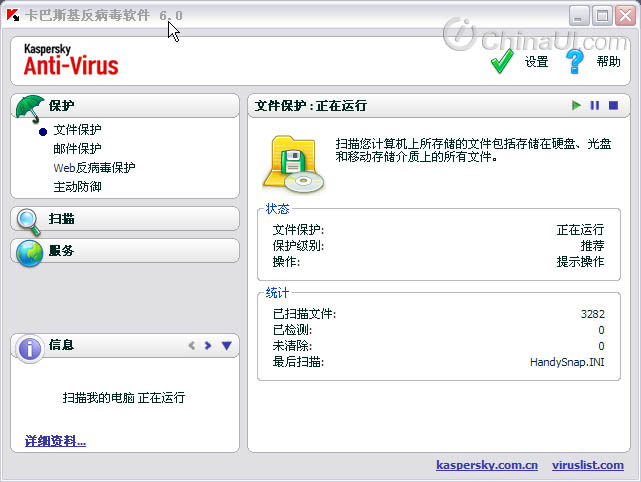
Task: Maximize the Kaspersky window
Action: 602,16
